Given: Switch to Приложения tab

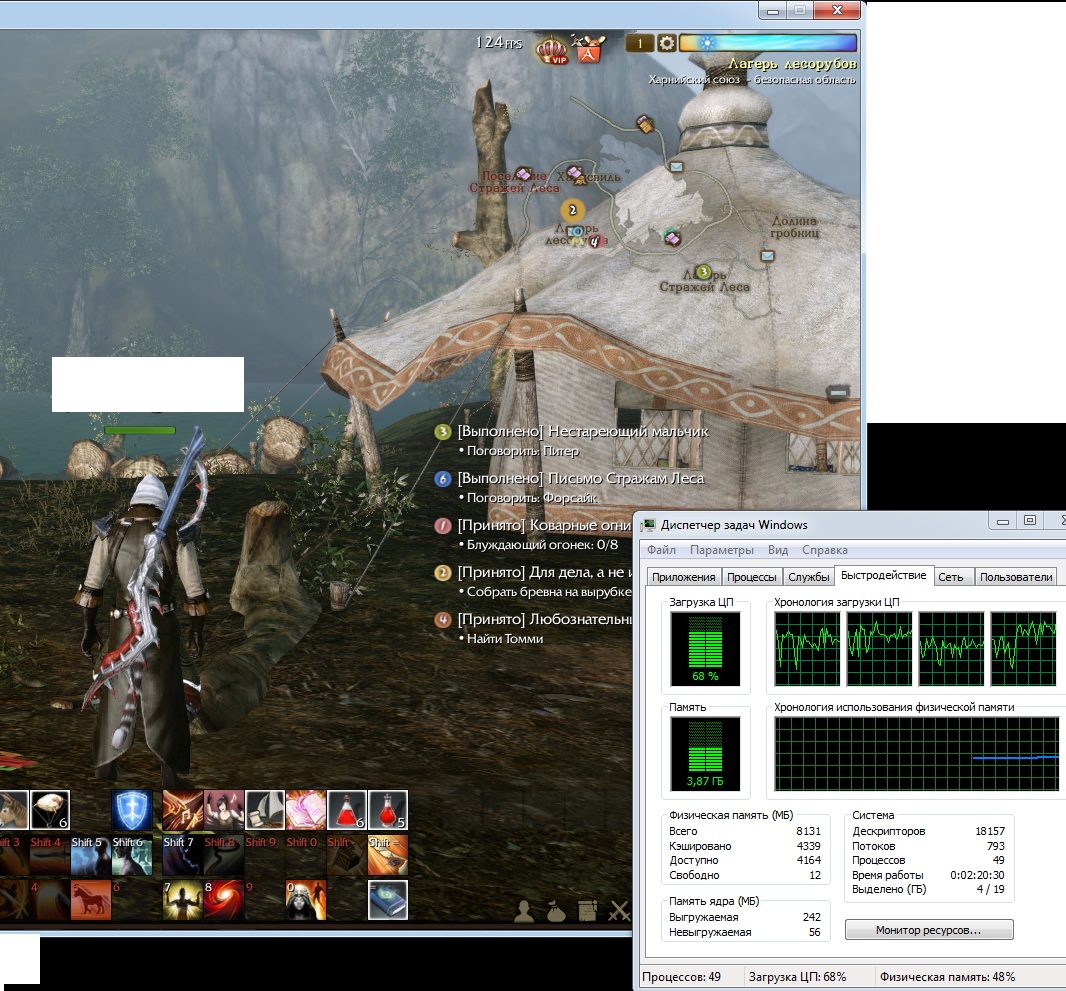Looking at the screenshot, I should [x=683, y=577].
